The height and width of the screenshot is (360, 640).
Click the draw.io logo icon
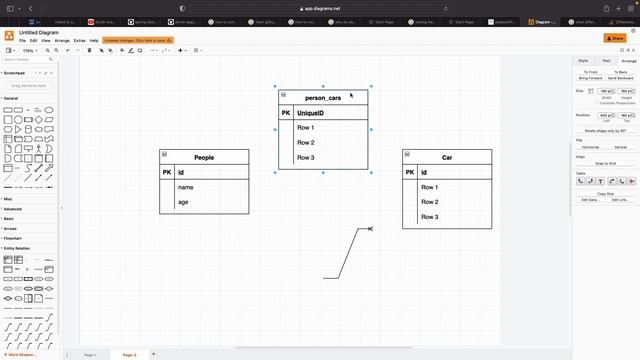(x=9, y=36)
